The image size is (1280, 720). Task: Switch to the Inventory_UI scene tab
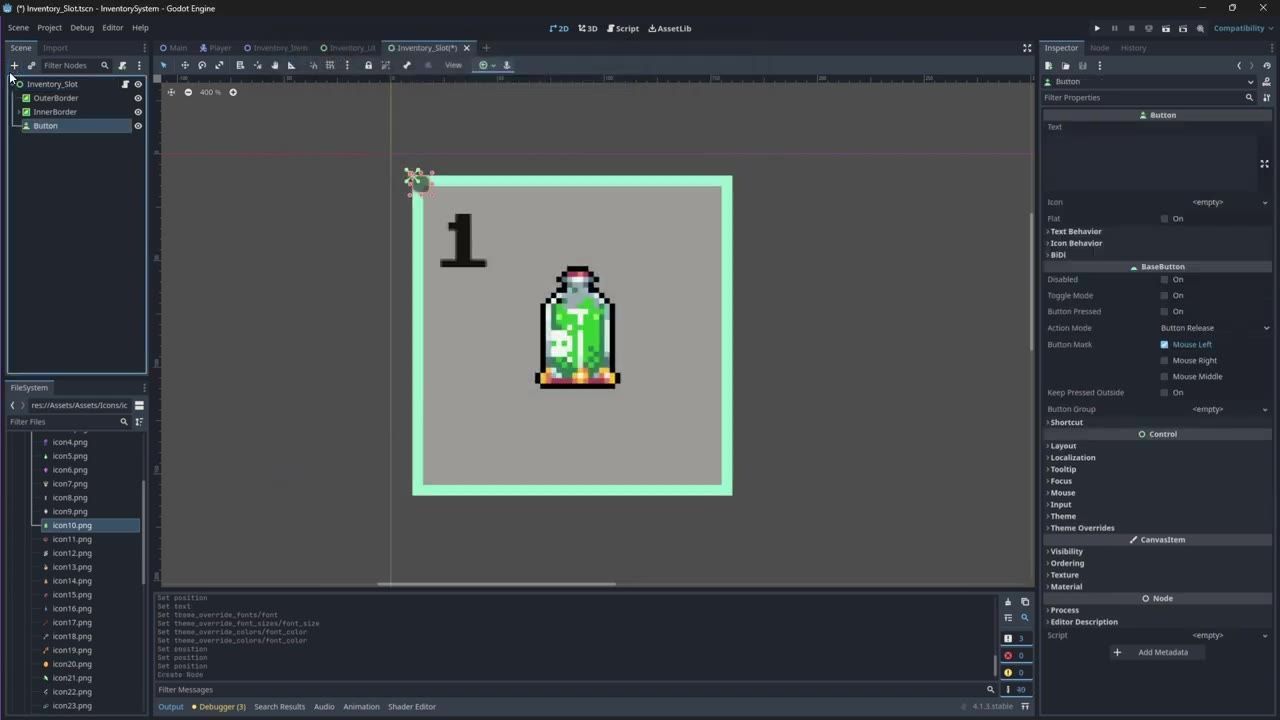click(348, 48)
